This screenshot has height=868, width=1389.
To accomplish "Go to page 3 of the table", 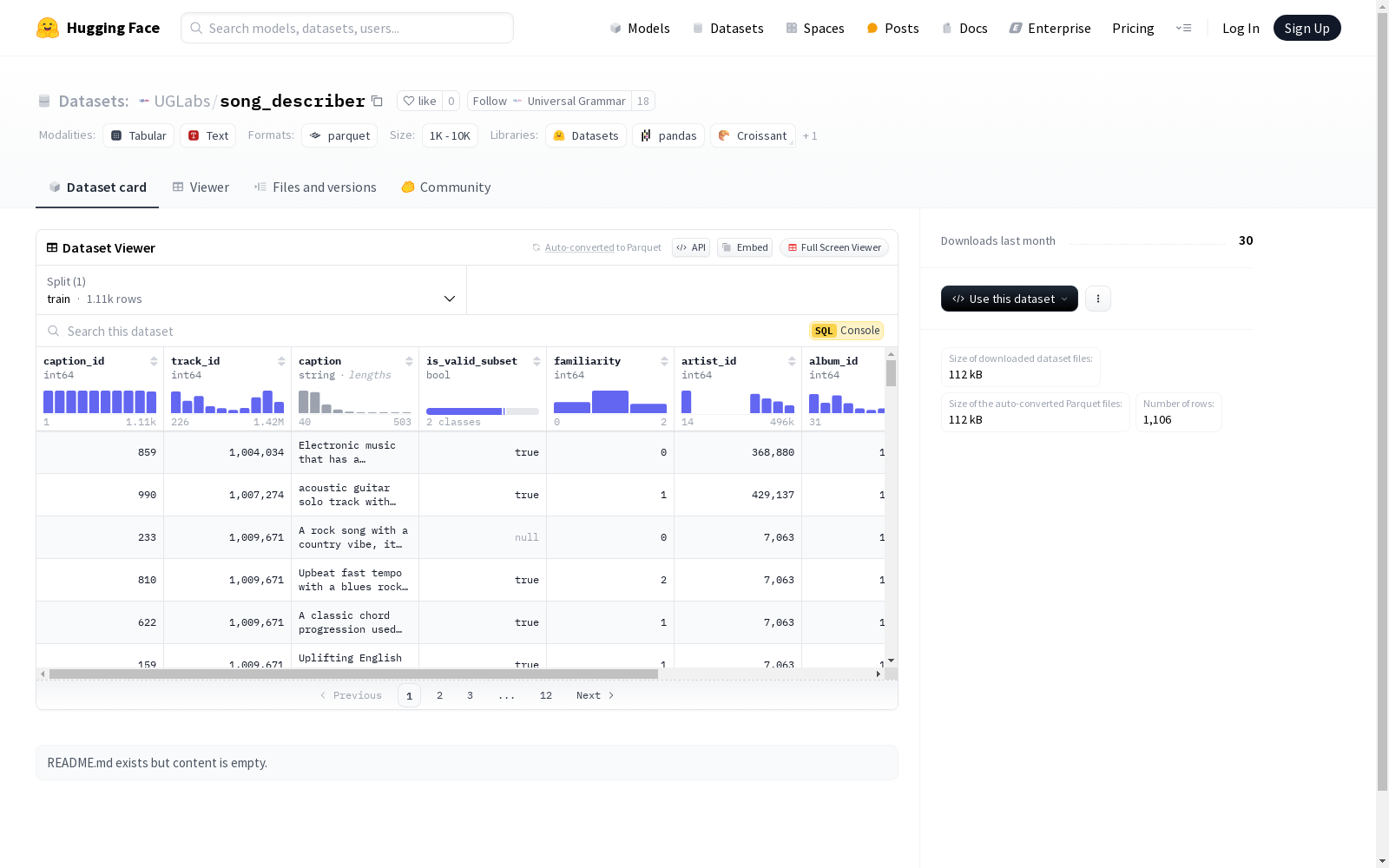I will (x=471, y=695).
